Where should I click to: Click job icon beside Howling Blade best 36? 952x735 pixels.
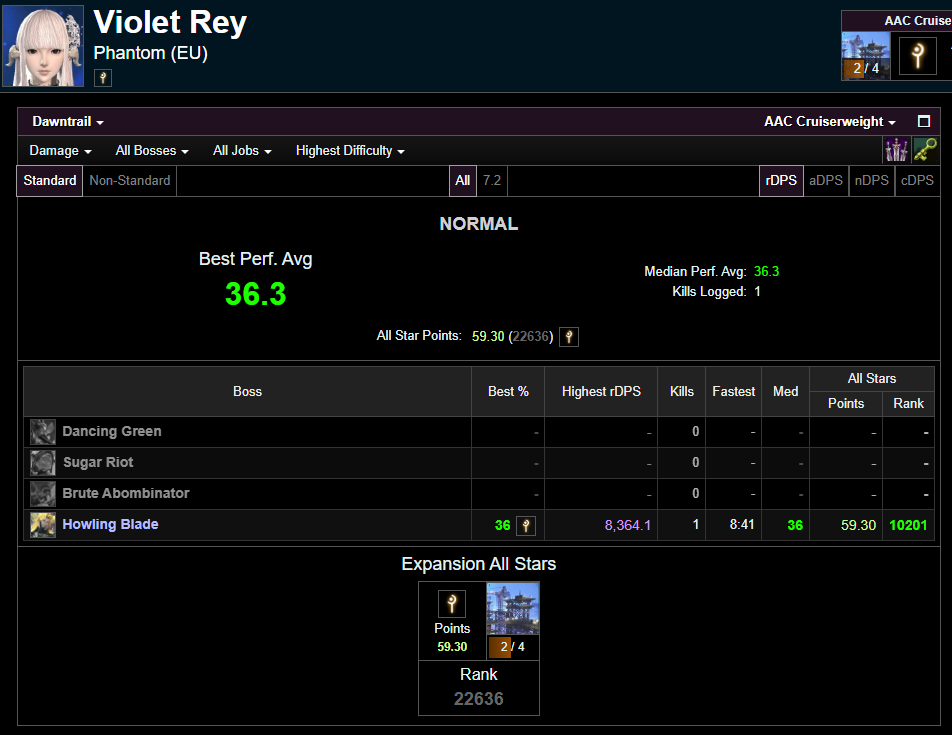tap(526, 526)
